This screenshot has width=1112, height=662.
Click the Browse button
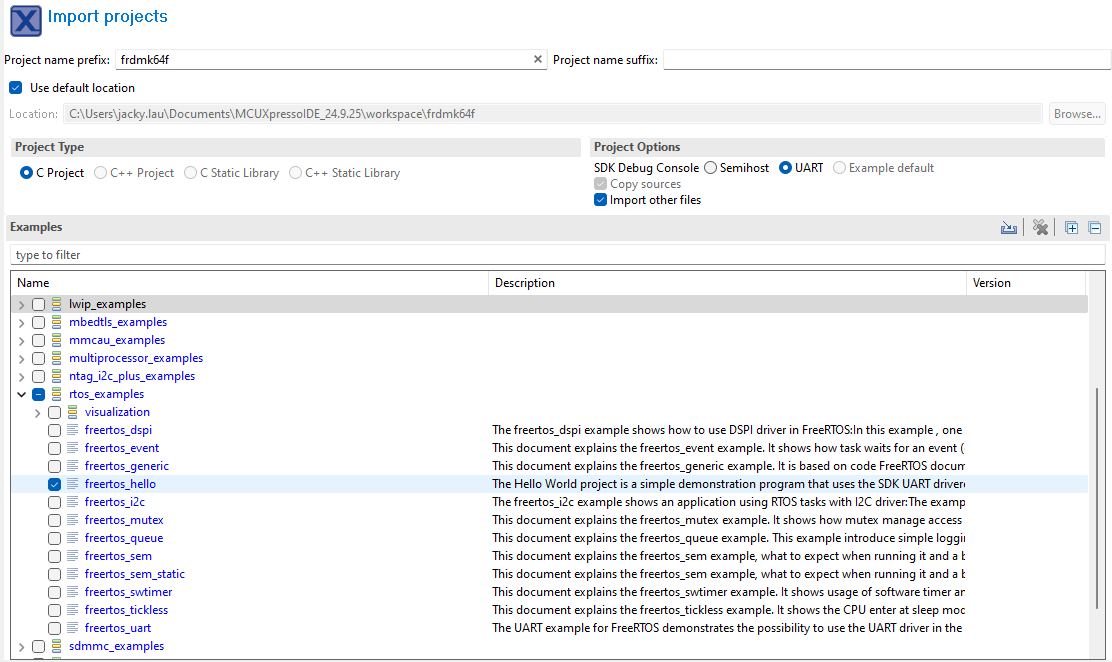[1077, 113]
